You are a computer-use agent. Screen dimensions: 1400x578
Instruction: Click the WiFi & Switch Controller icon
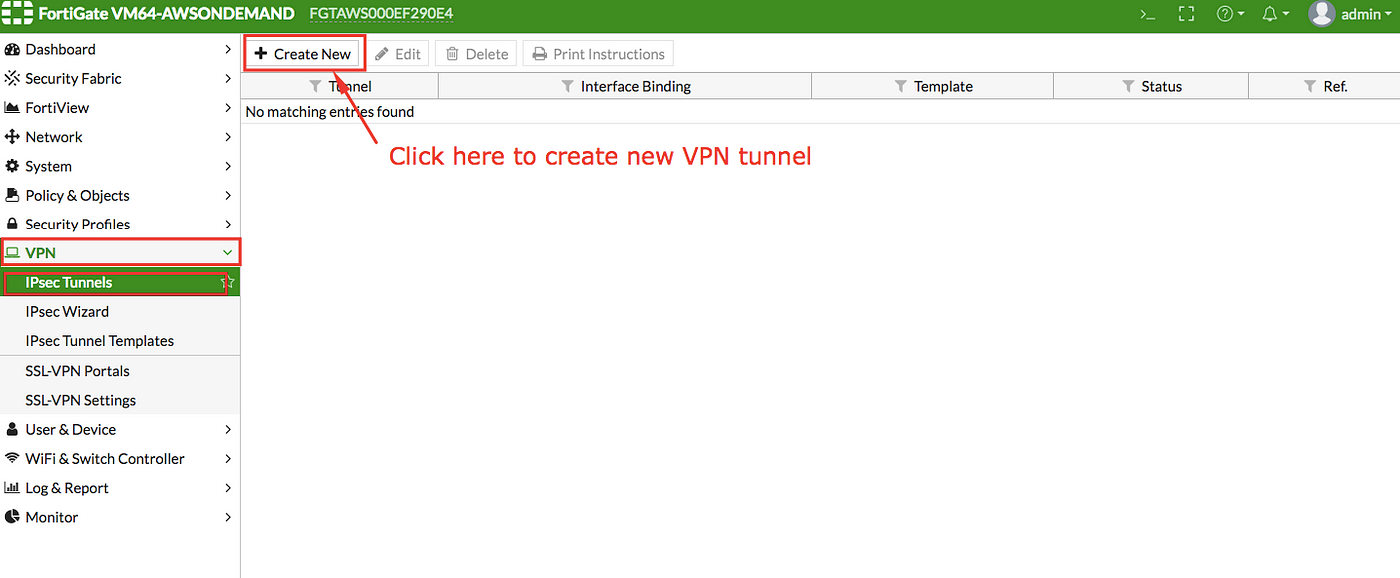point(13,458)
